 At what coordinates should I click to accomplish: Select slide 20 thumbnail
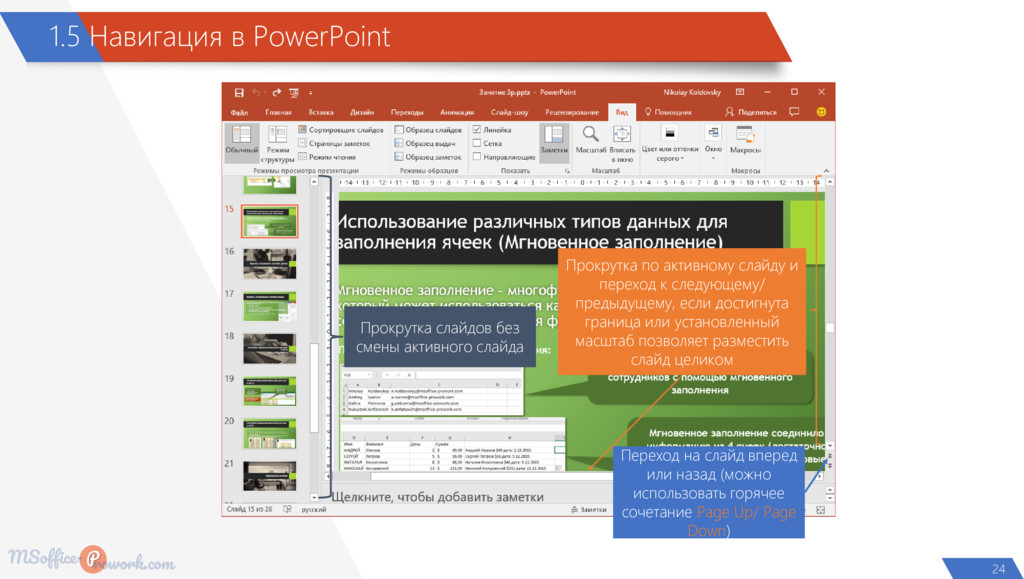pos(269,433)
